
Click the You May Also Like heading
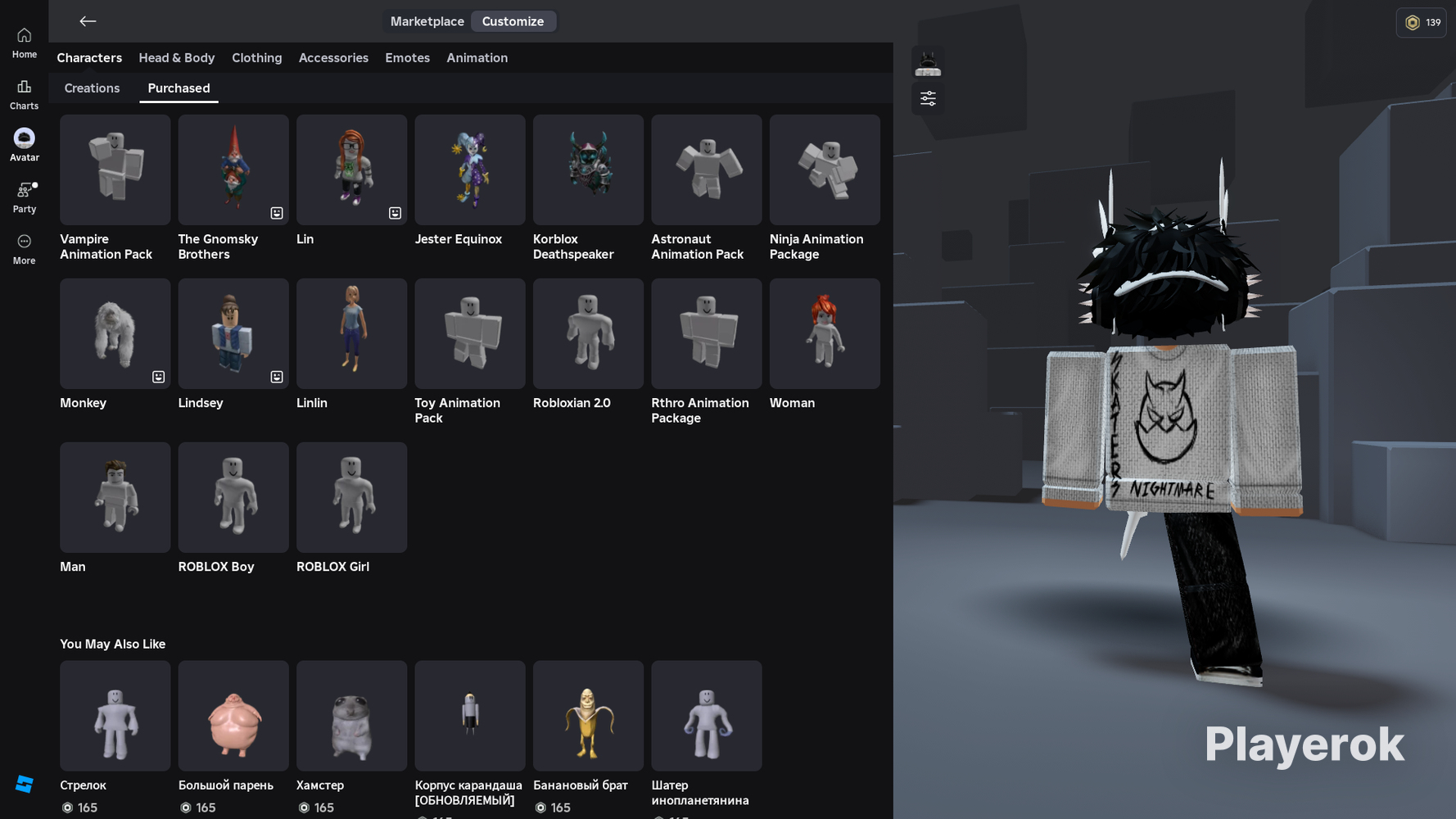pos(113,644)
